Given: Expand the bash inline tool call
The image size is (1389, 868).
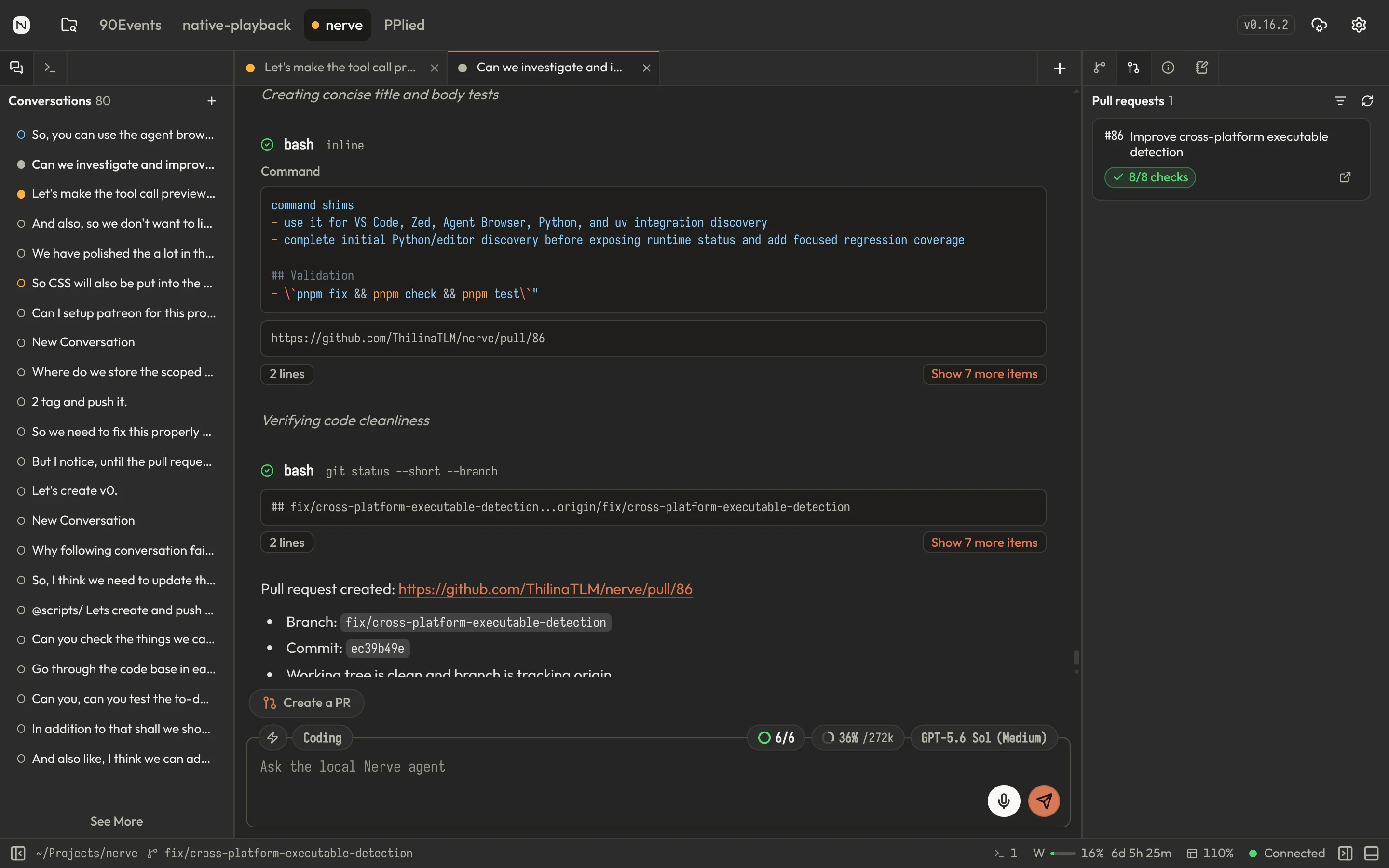Looking at the screenshot, I should tap(313, 145).
